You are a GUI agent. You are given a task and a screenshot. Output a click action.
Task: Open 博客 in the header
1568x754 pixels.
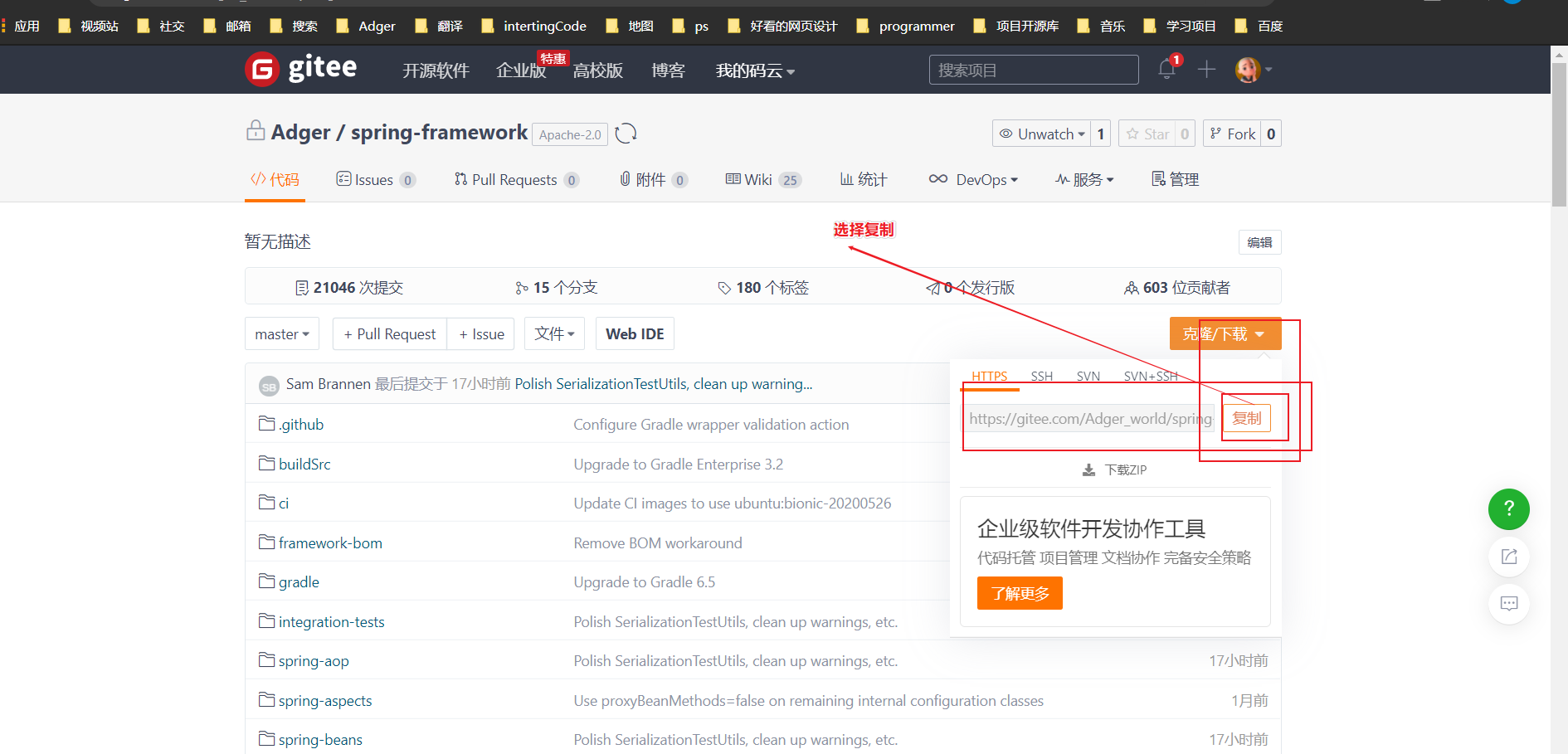pyautogui.click(x=668, y=71)
